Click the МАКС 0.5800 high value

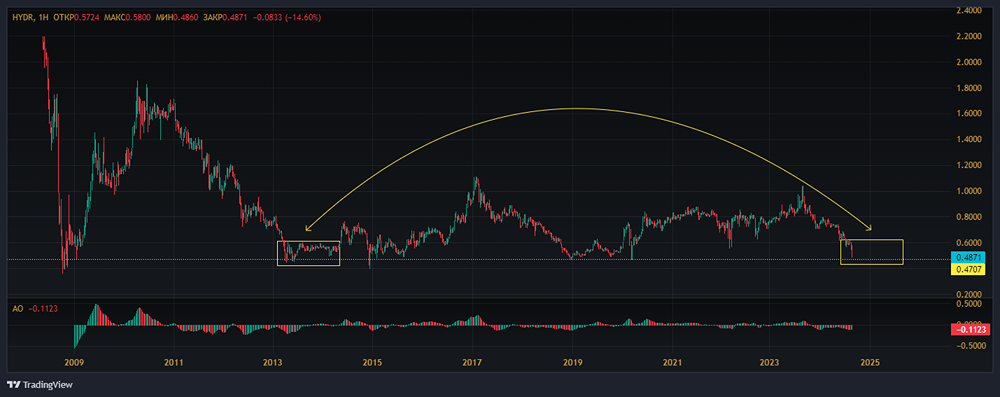point(128,17)
